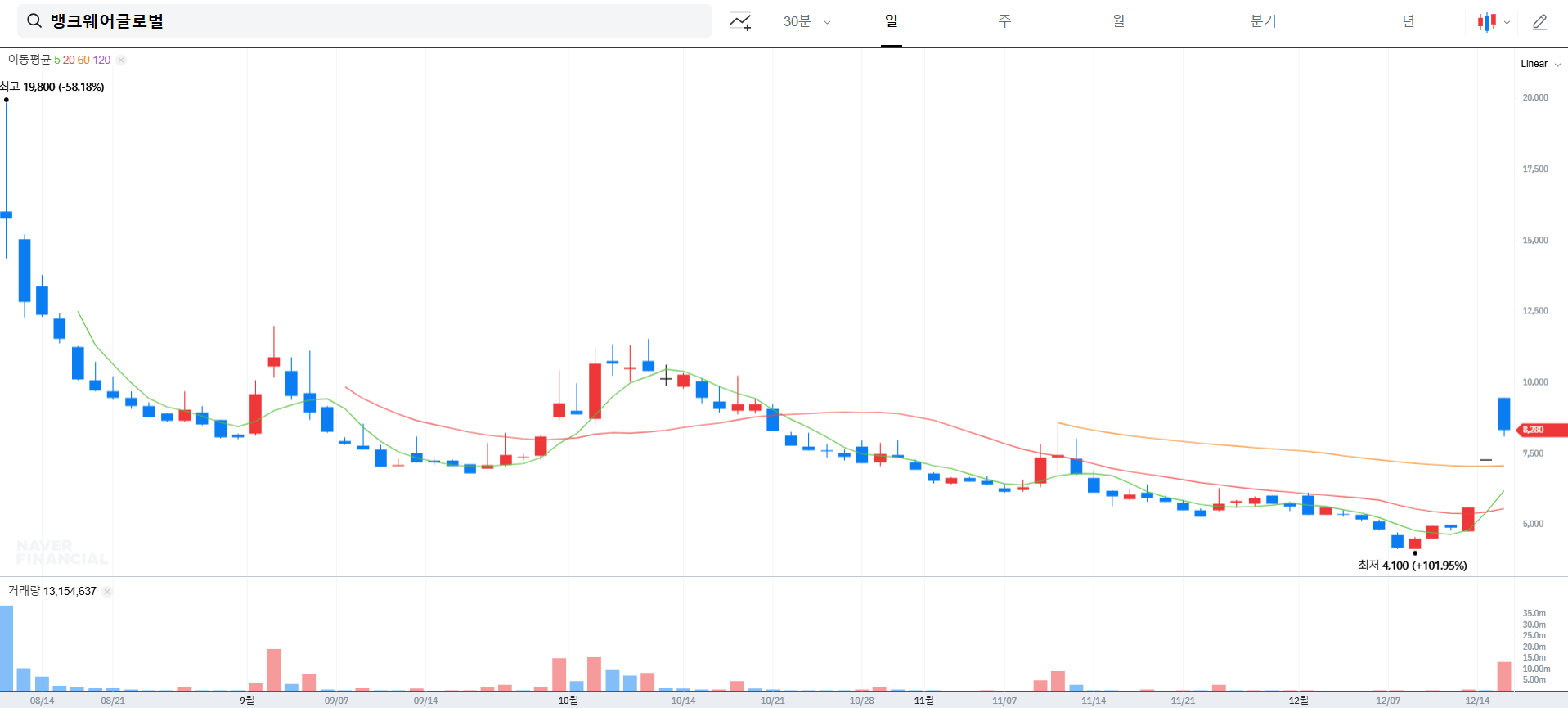1568x708 pixels.
Task: Click the 09/07 date axis label
Action: coord(336,701)
